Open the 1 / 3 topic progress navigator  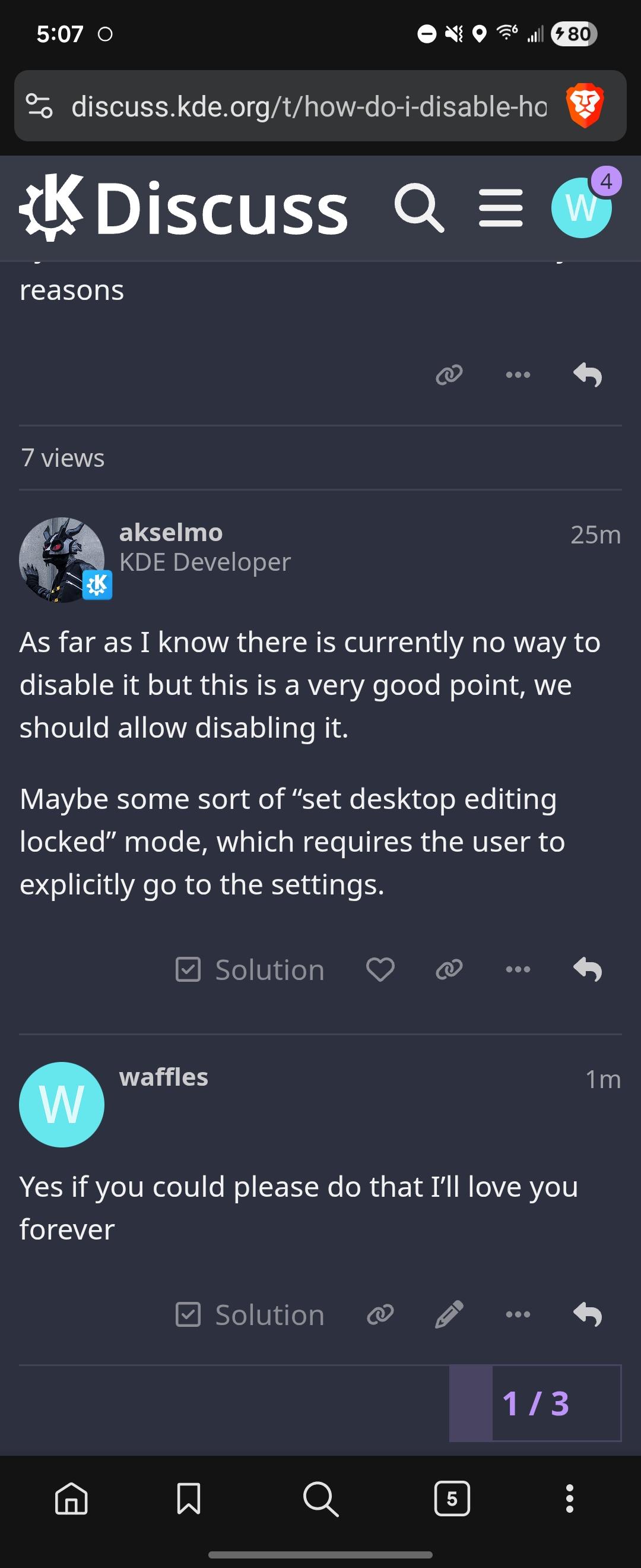tap(535, 1403)
